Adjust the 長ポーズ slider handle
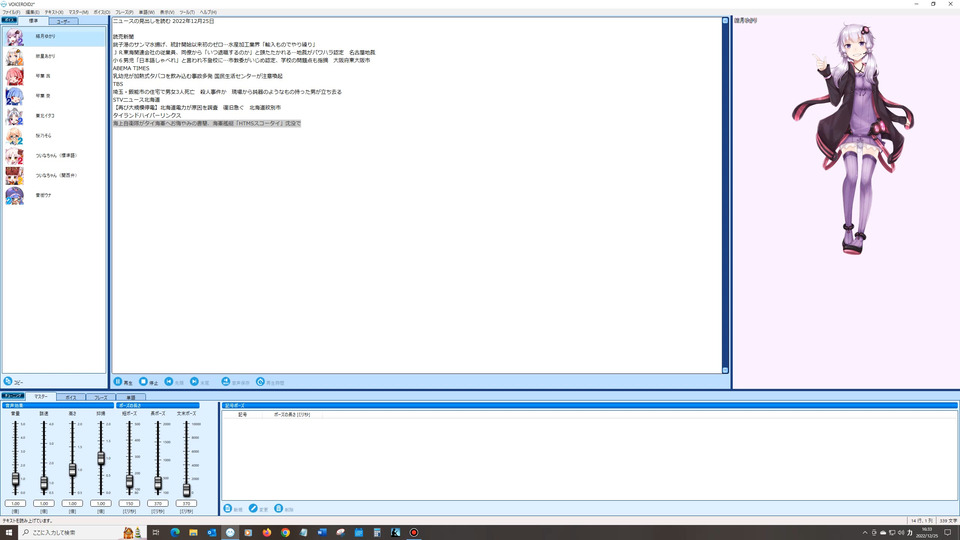The height and width of the screenshot is (540, 960). 158,483
